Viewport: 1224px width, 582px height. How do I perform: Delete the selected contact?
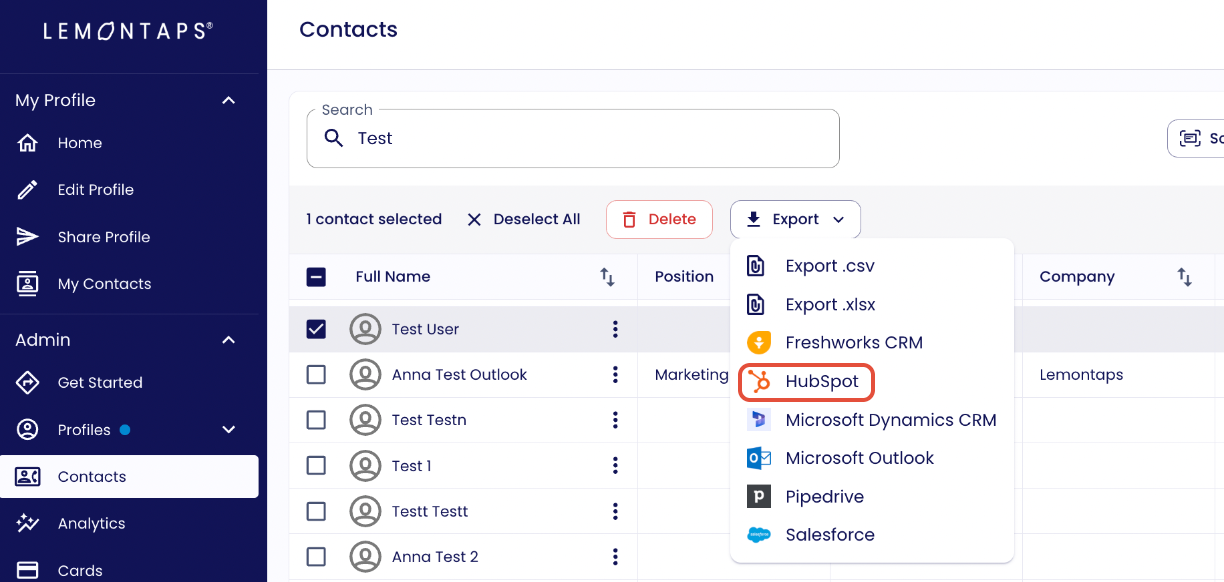(659, 219)
